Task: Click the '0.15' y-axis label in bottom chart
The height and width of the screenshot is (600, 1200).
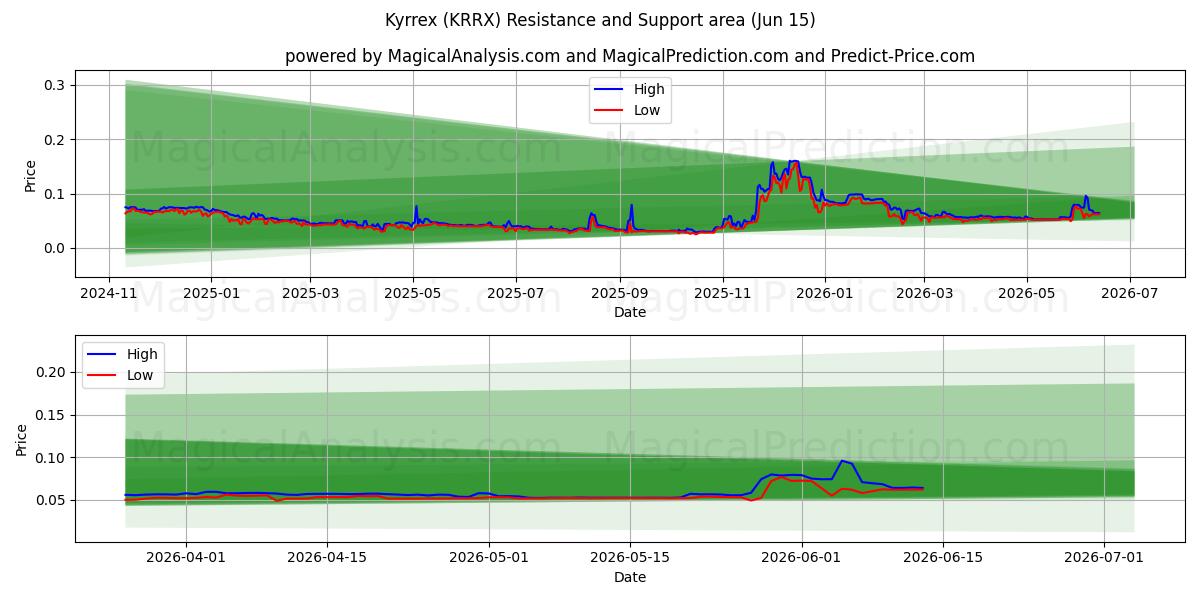Action: coord(51,415)
